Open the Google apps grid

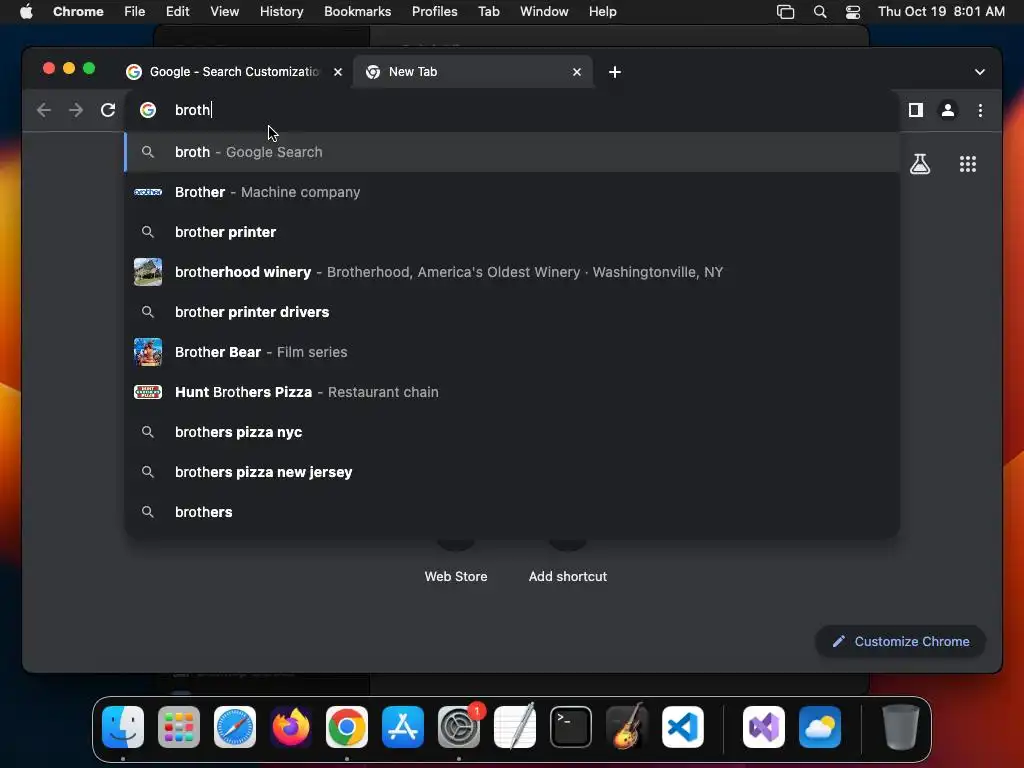(967, 164)
